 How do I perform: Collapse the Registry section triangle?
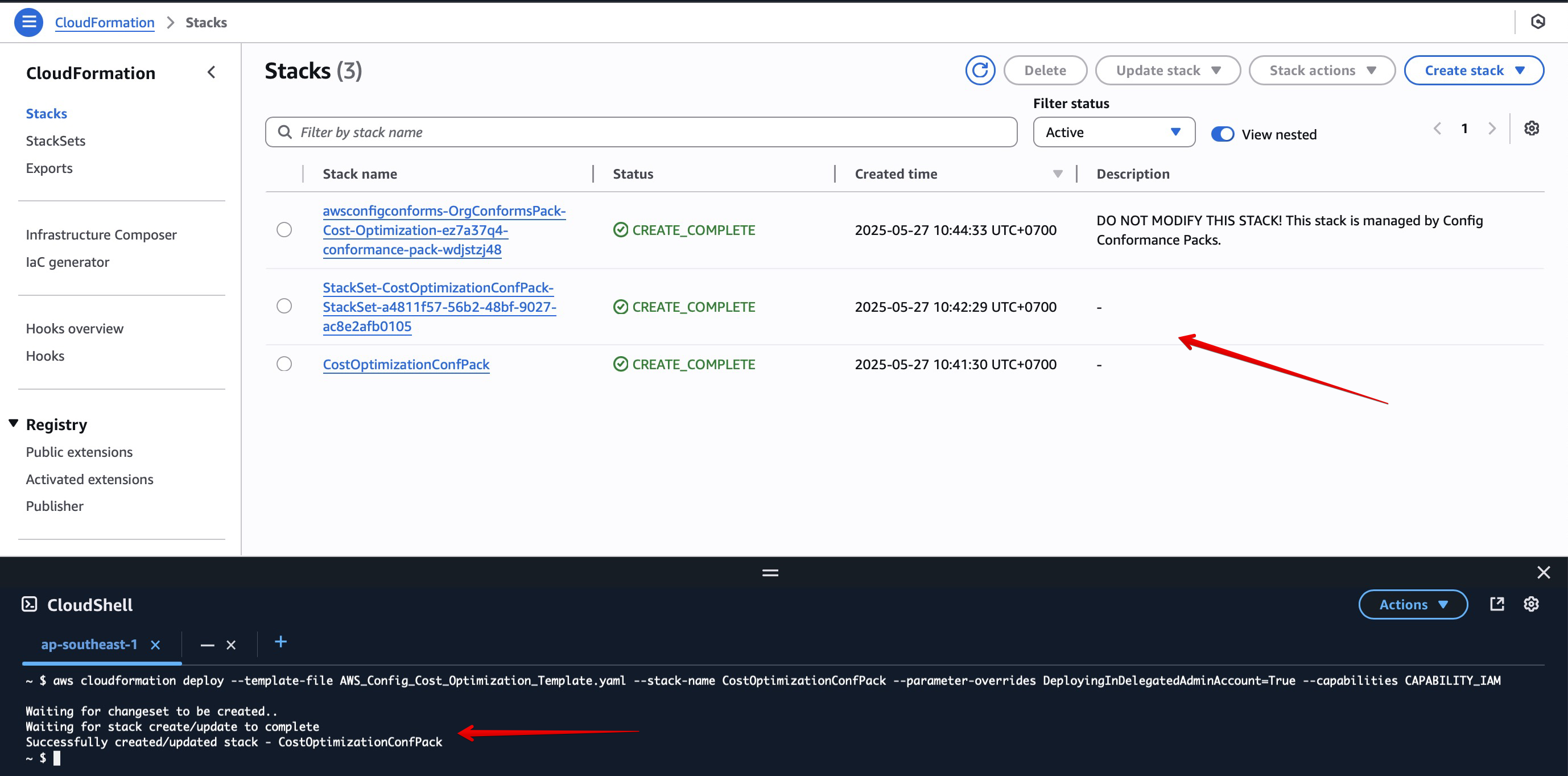(x=14, y=424)
